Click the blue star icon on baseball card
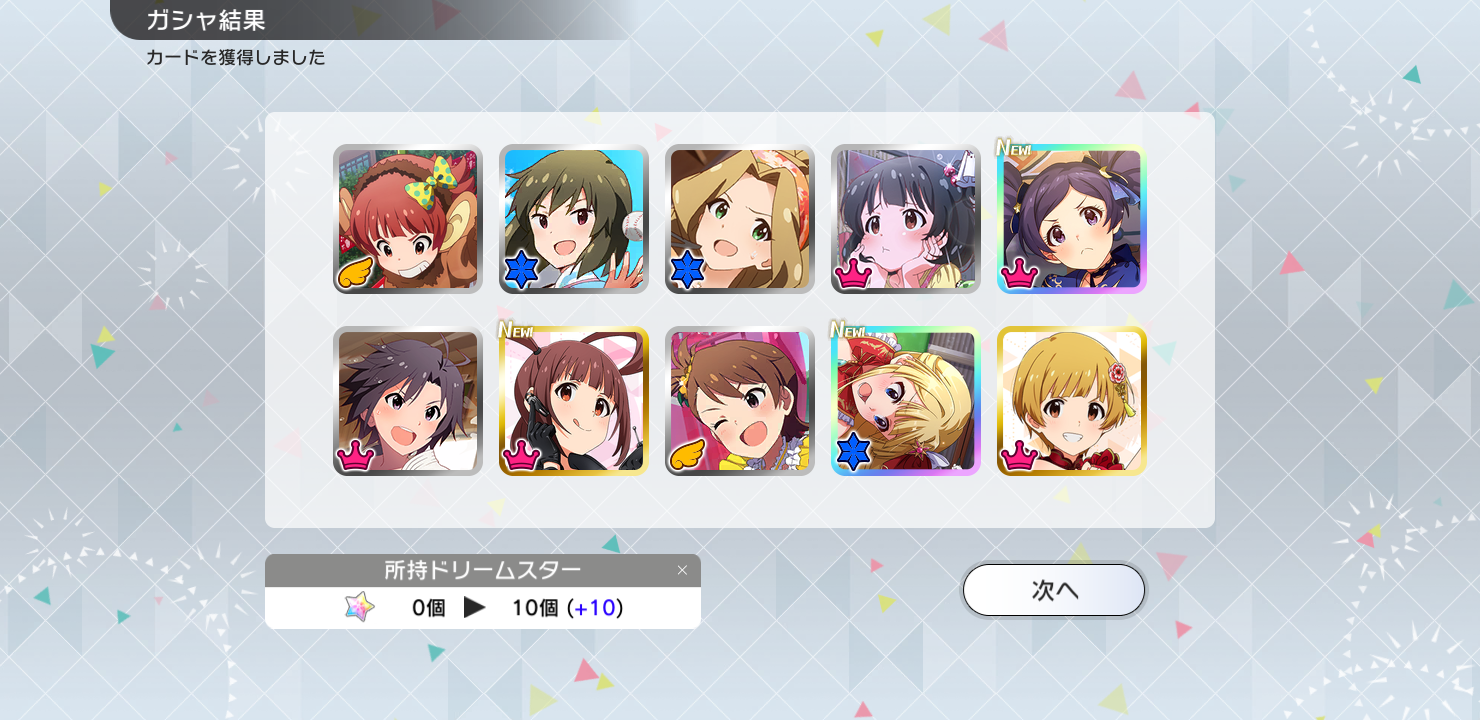This screenshot has width=1480, height=720. tap(521, 271)
